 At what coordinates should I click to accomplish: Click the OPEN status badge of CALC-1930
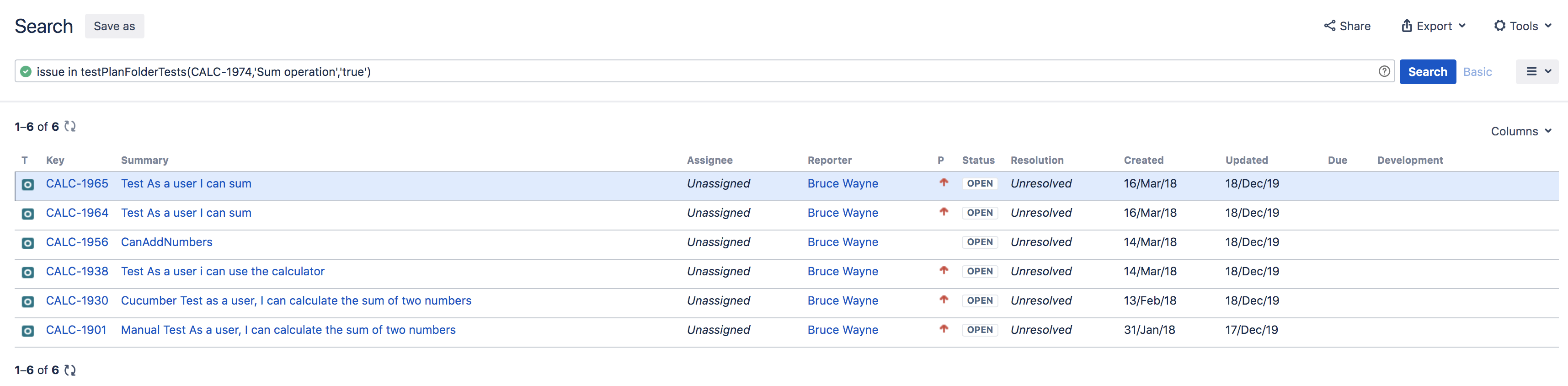pyautogui.click(x=980, y=300)
